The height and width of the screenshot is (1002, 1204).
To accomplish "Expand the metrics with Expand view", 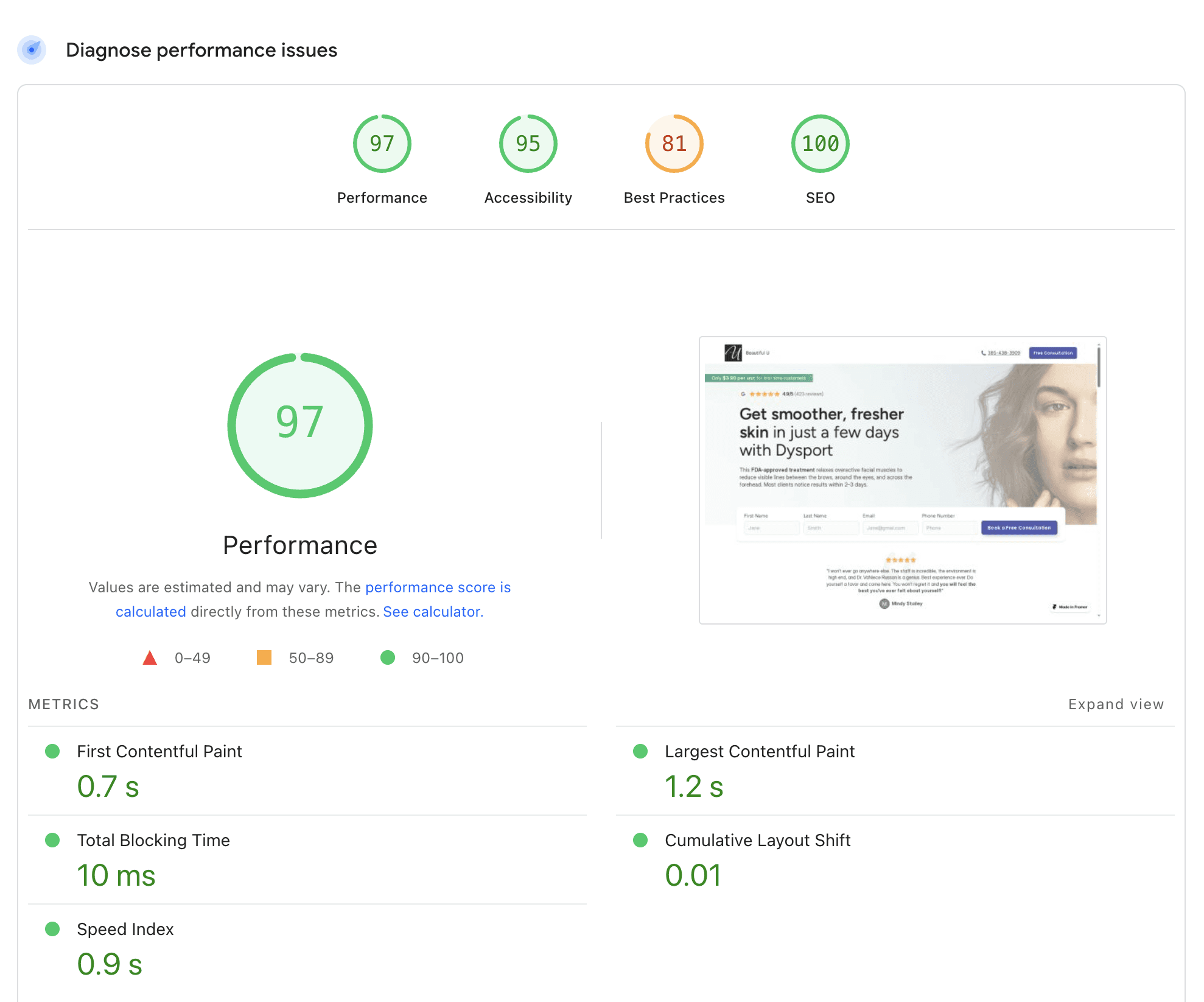I will (x=1115, y=704).
